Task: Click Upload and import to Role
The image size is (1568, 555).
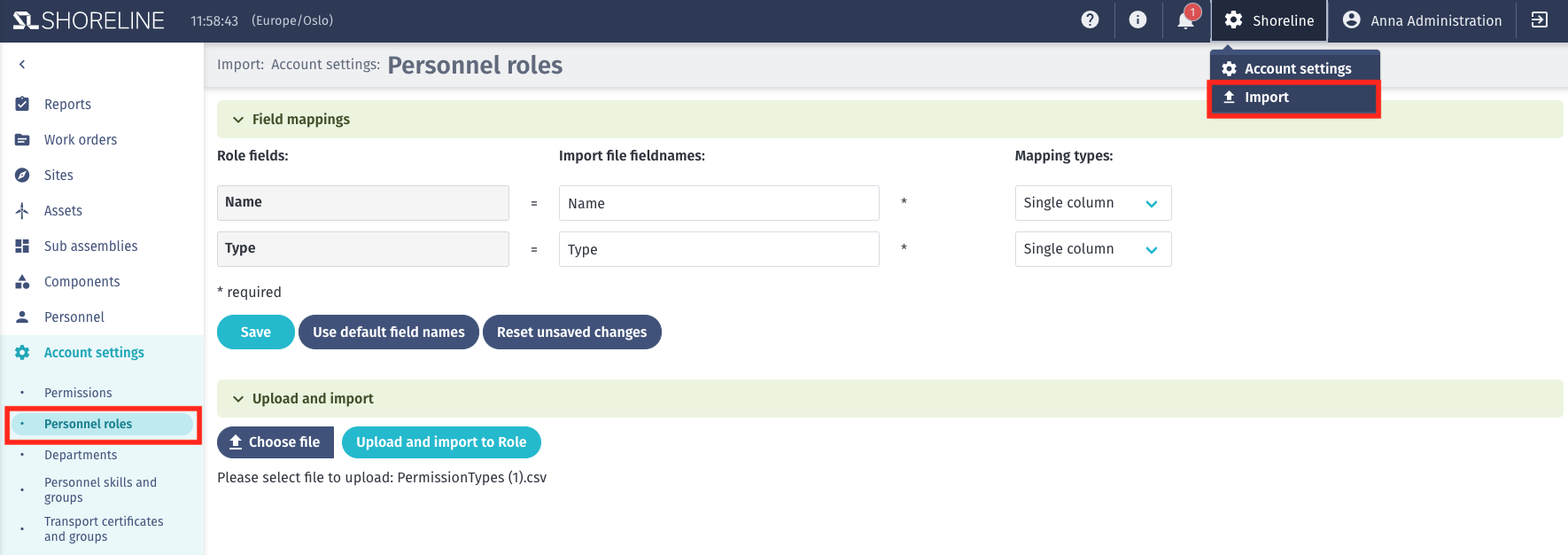Action: 441,442
